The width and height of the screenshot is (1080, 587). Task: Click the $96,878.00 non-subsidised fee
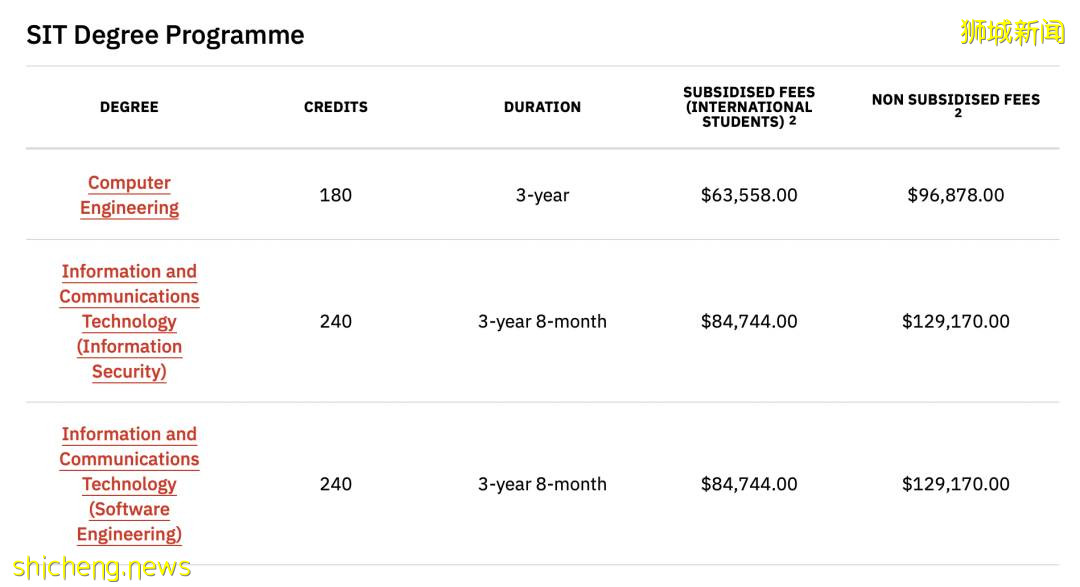[x=955, y=195]
